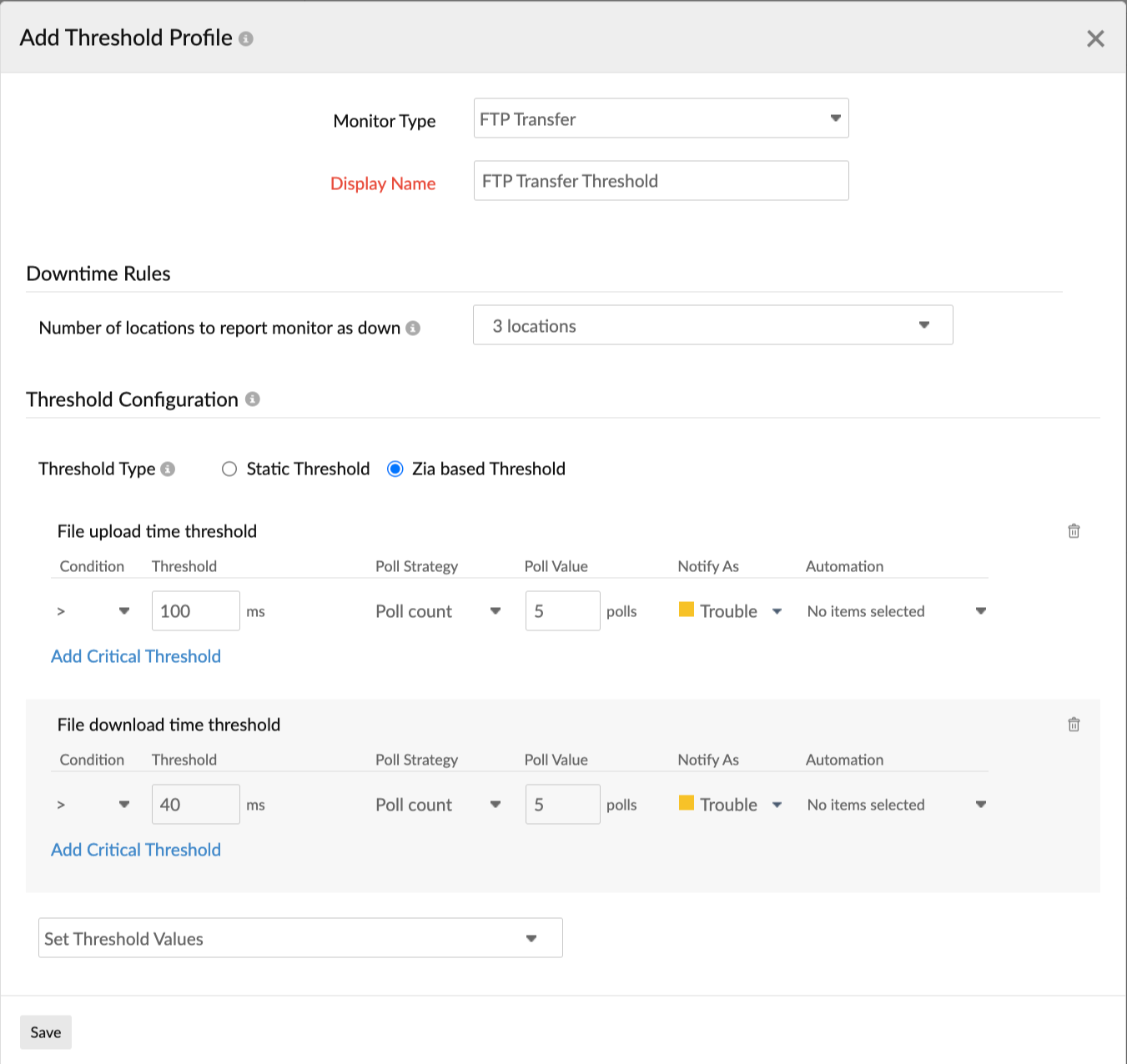1127x1064 pixels.
Task: Select the Static Threshold radio button
Action: [229, 469]
